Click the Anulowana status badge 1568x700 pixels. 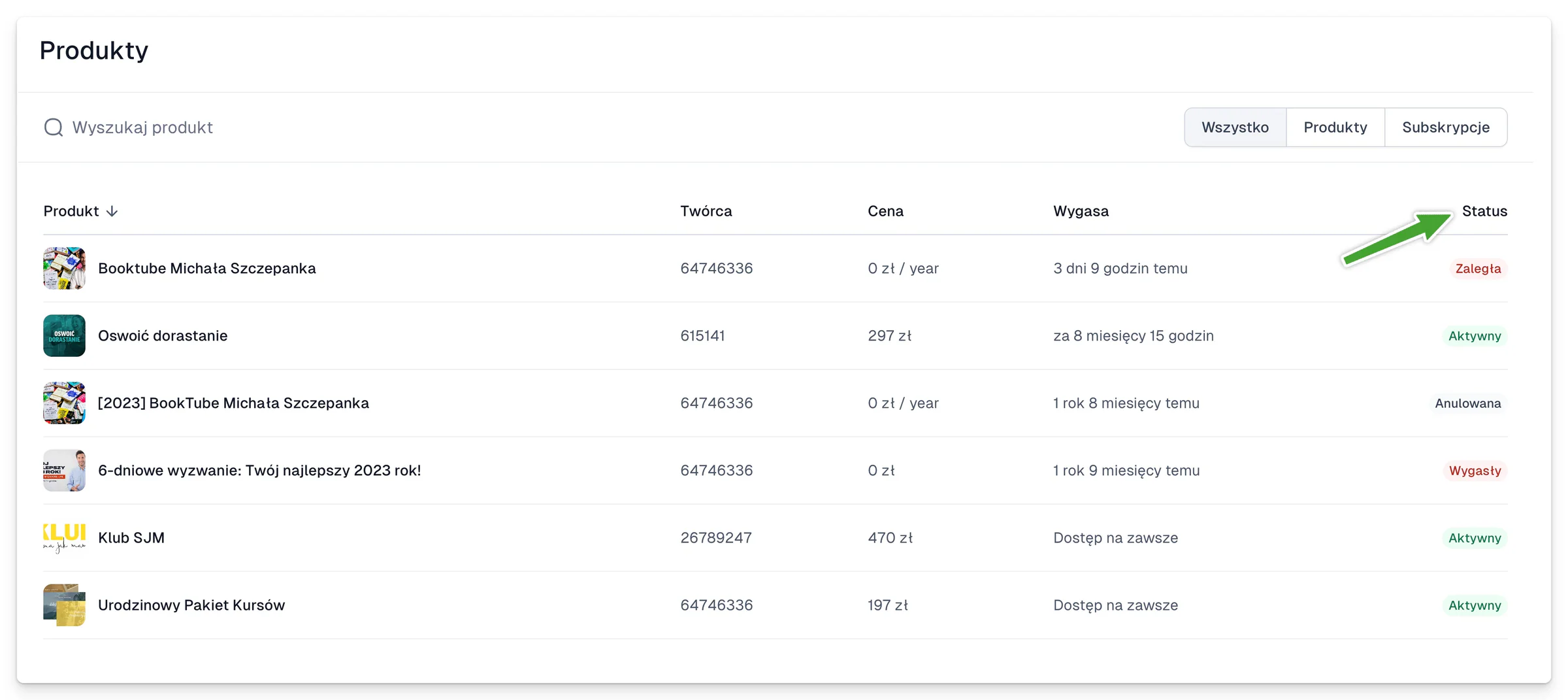1467,403
